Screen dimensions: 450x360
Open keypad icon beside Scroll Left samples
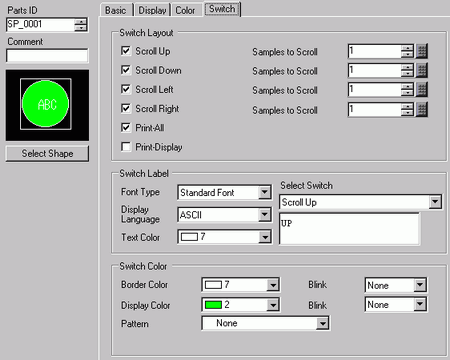(422, 90)
